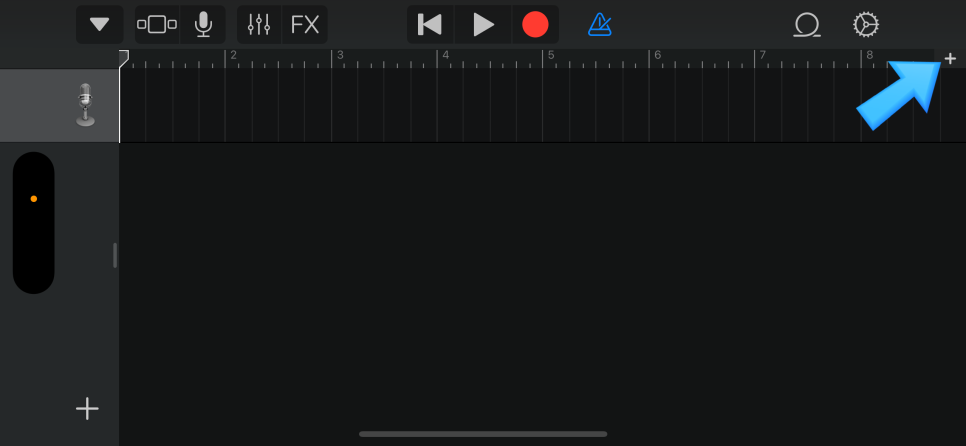Viewport: 966px width, 446px height.
Task: Open the microphone instrument view
Action: 203,25
